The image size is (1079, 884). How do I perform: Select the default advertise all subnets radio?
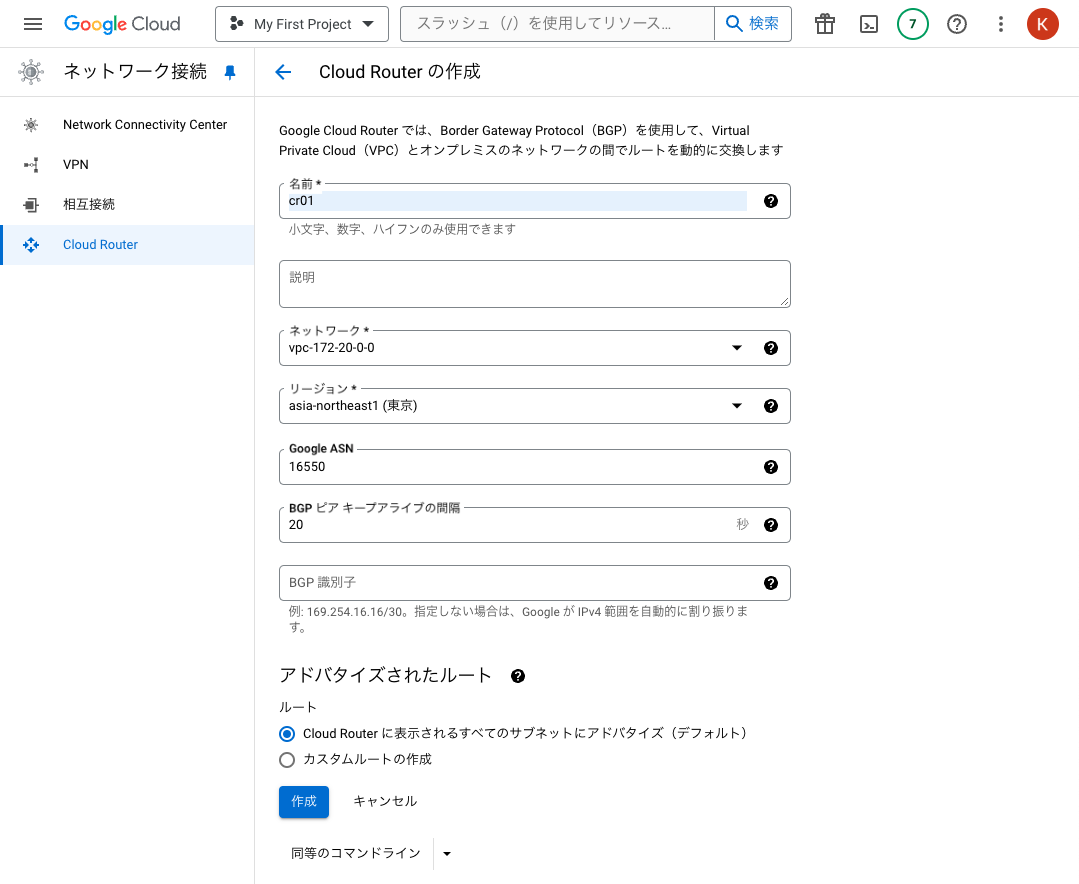tap(287, 733)
